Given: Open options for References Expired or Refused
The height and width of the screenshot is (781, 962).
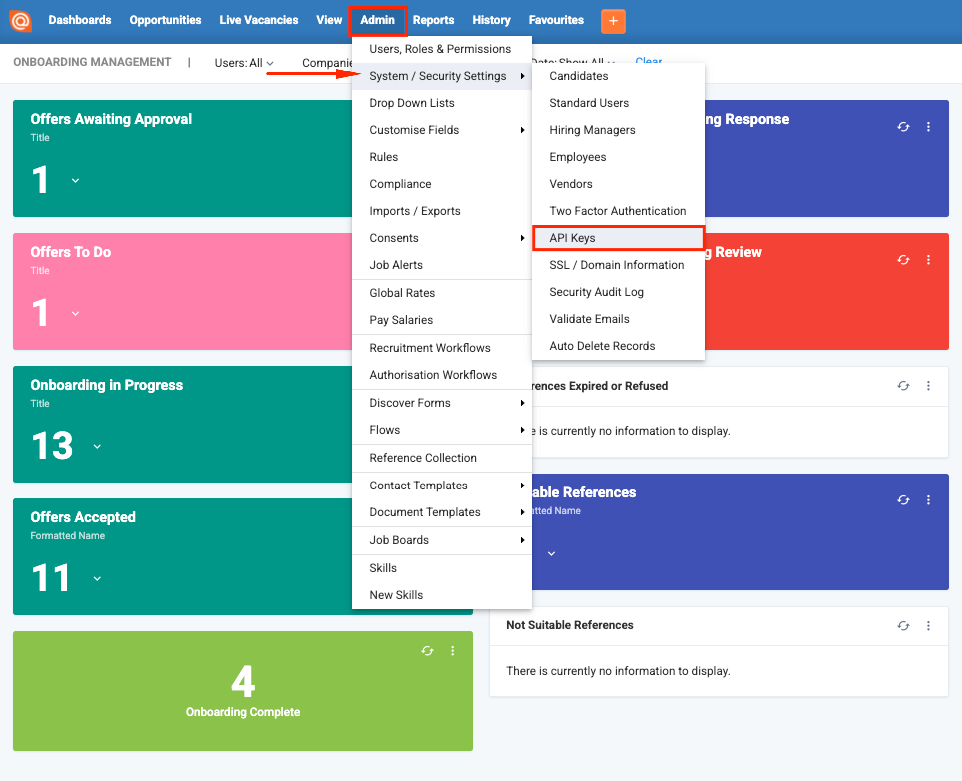Looking at the screenshot, I should click(928, 386).
